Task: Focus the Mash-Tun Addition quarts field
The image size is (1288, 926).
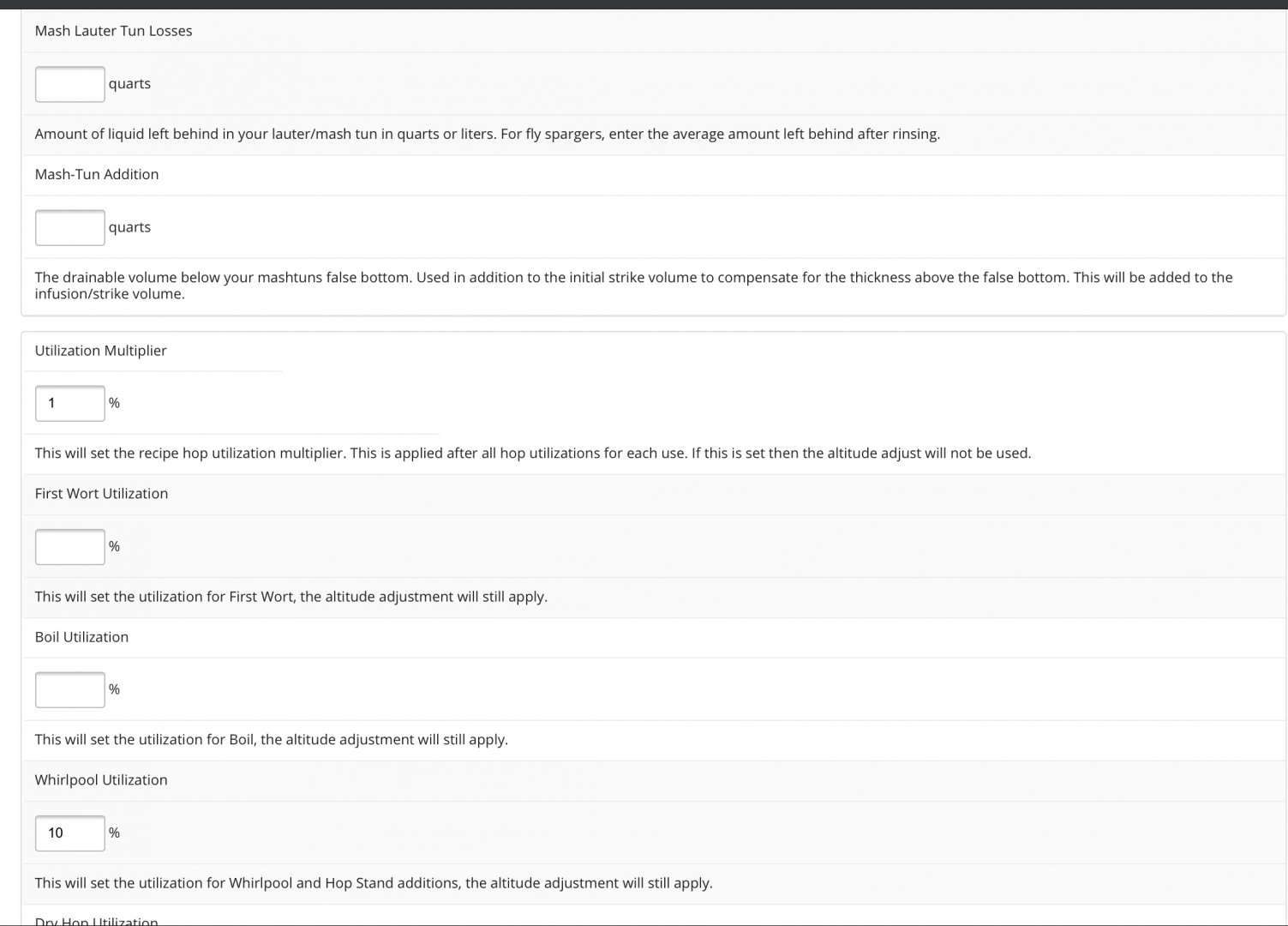Action: tap(70, 227)
